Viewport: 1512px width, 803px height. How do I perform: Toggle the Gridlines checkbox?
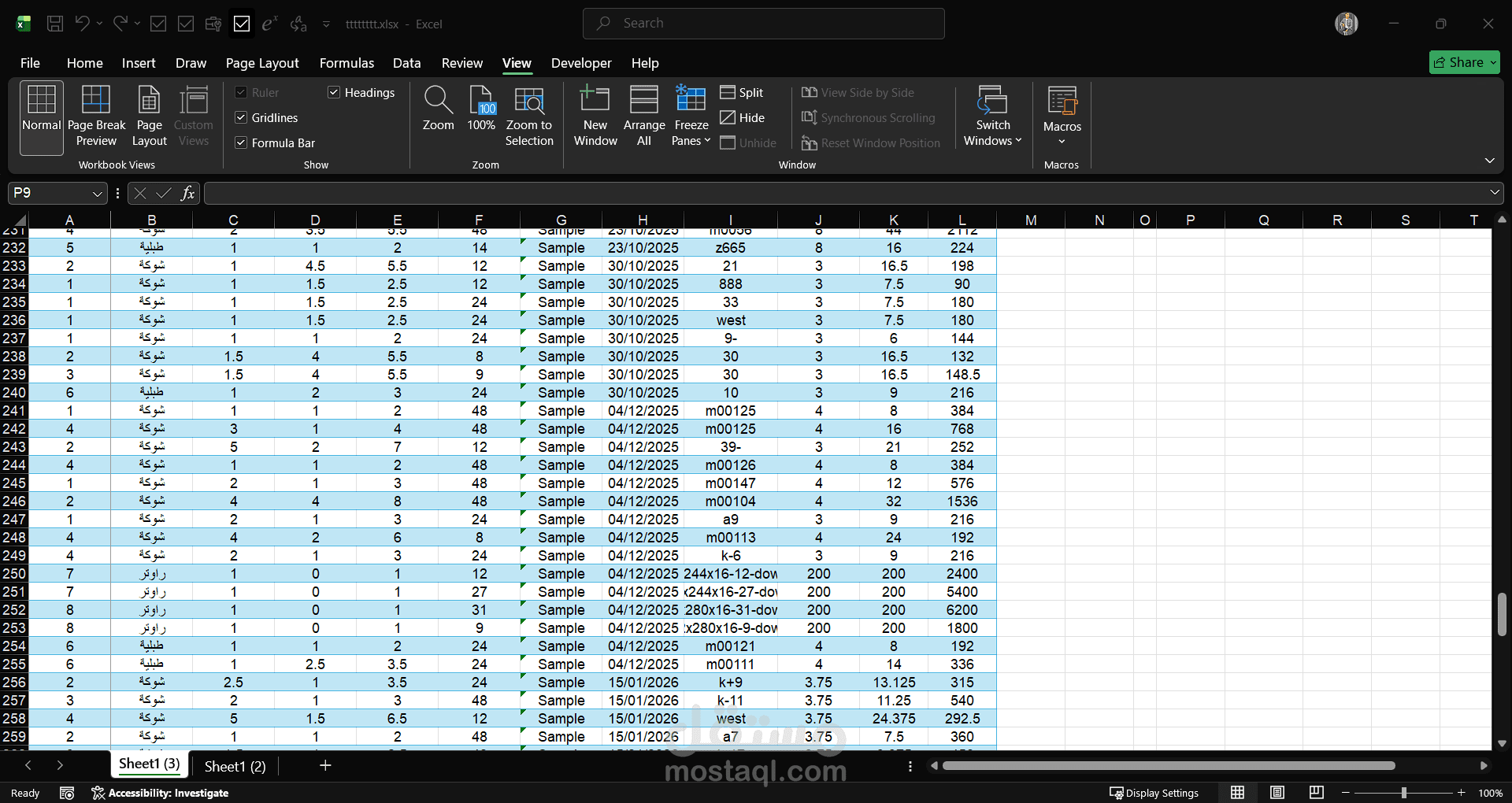241,118
